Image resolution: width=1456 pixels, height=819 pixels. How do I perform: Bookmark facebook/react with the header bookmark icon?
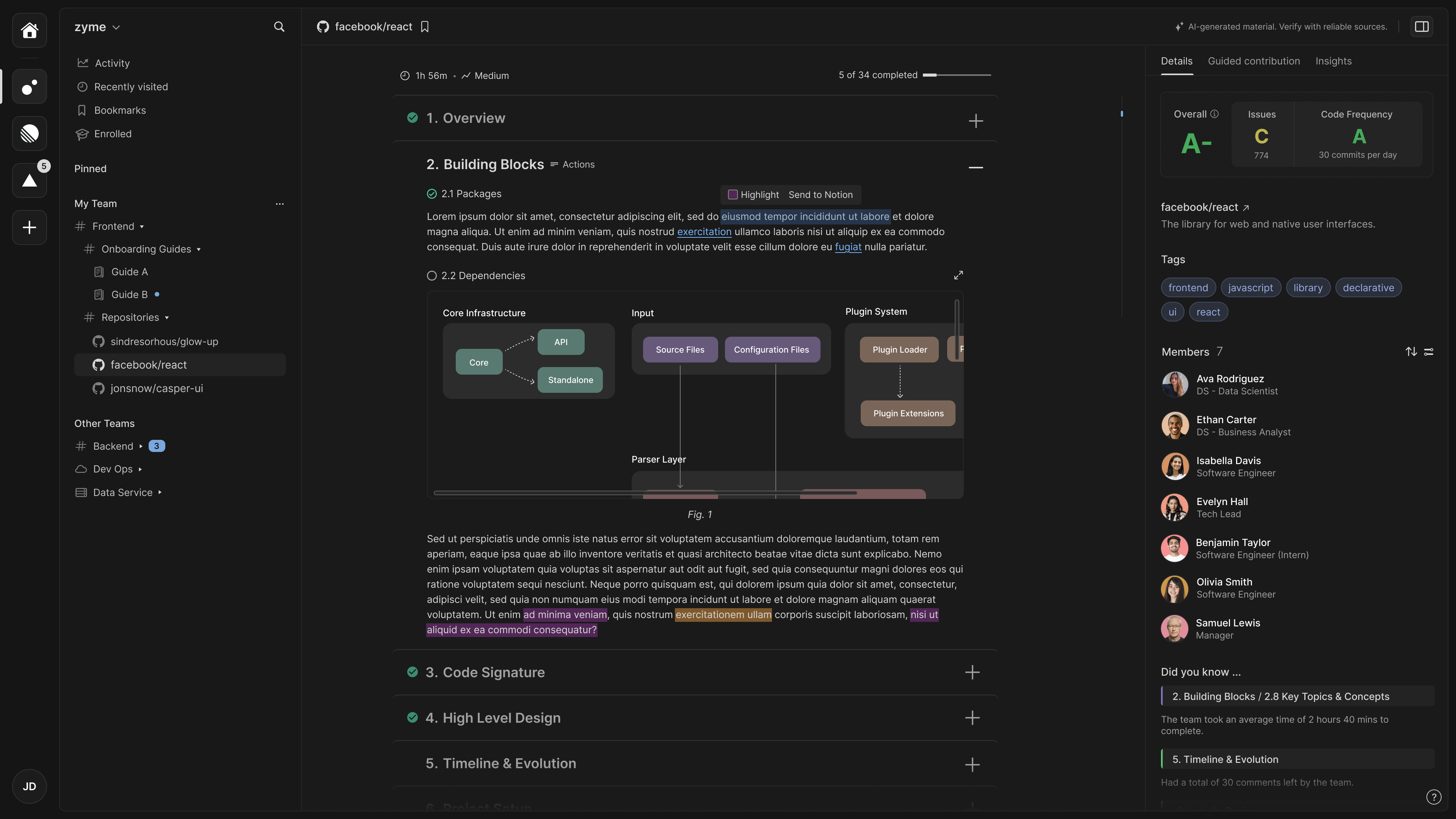coord(425,27)
